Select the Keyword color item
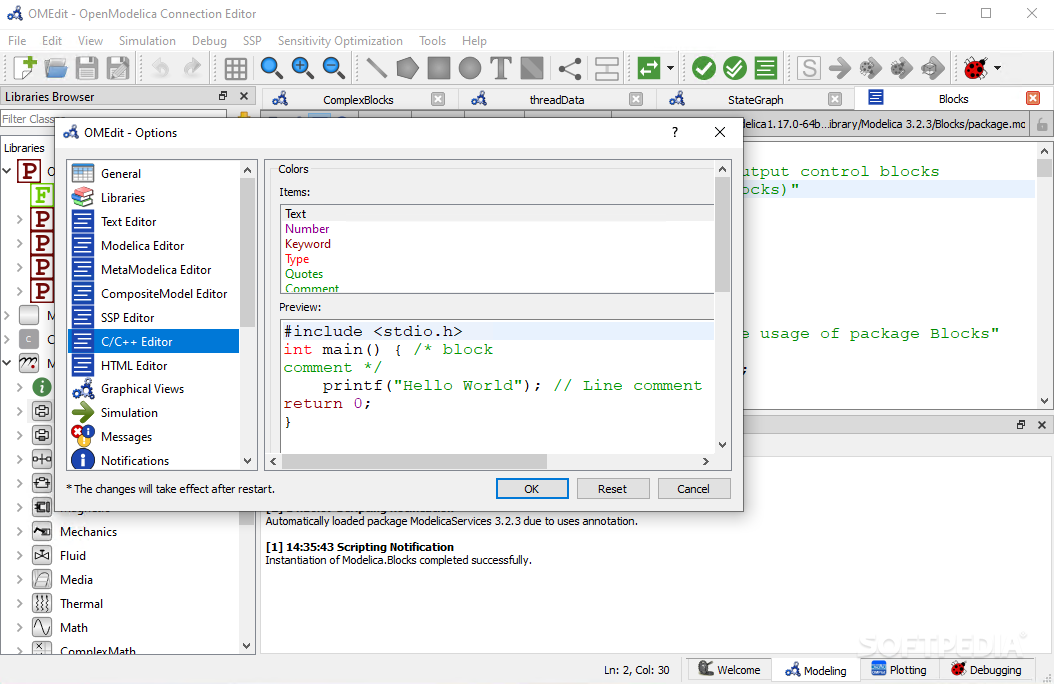Viewport: 1054px width, 684px height. [x=308, y=244]
